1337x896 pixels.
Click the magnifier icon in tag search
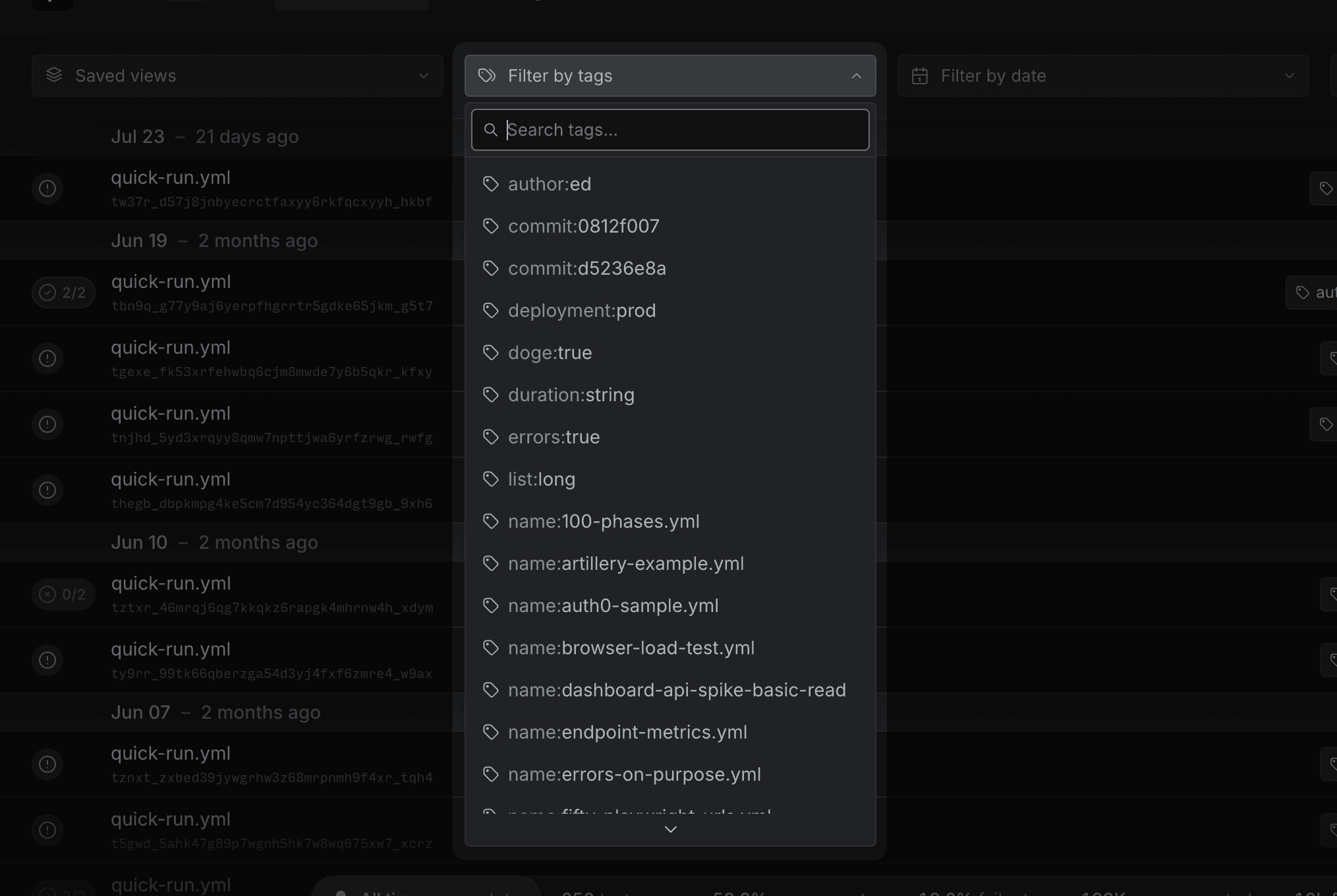pos(490,130)
